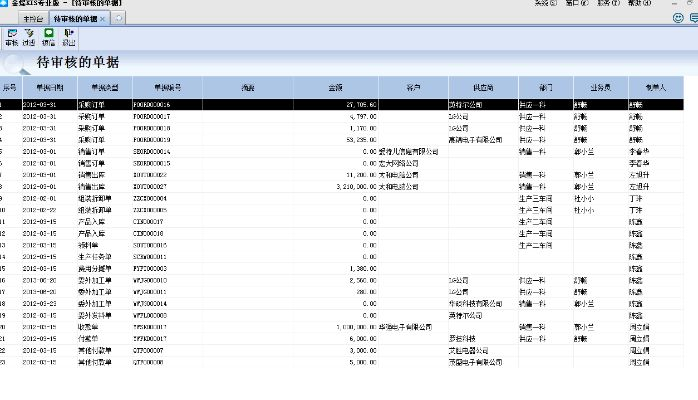Select document number ZZCX000004
The image size is (698, 400).
(150, 198)
